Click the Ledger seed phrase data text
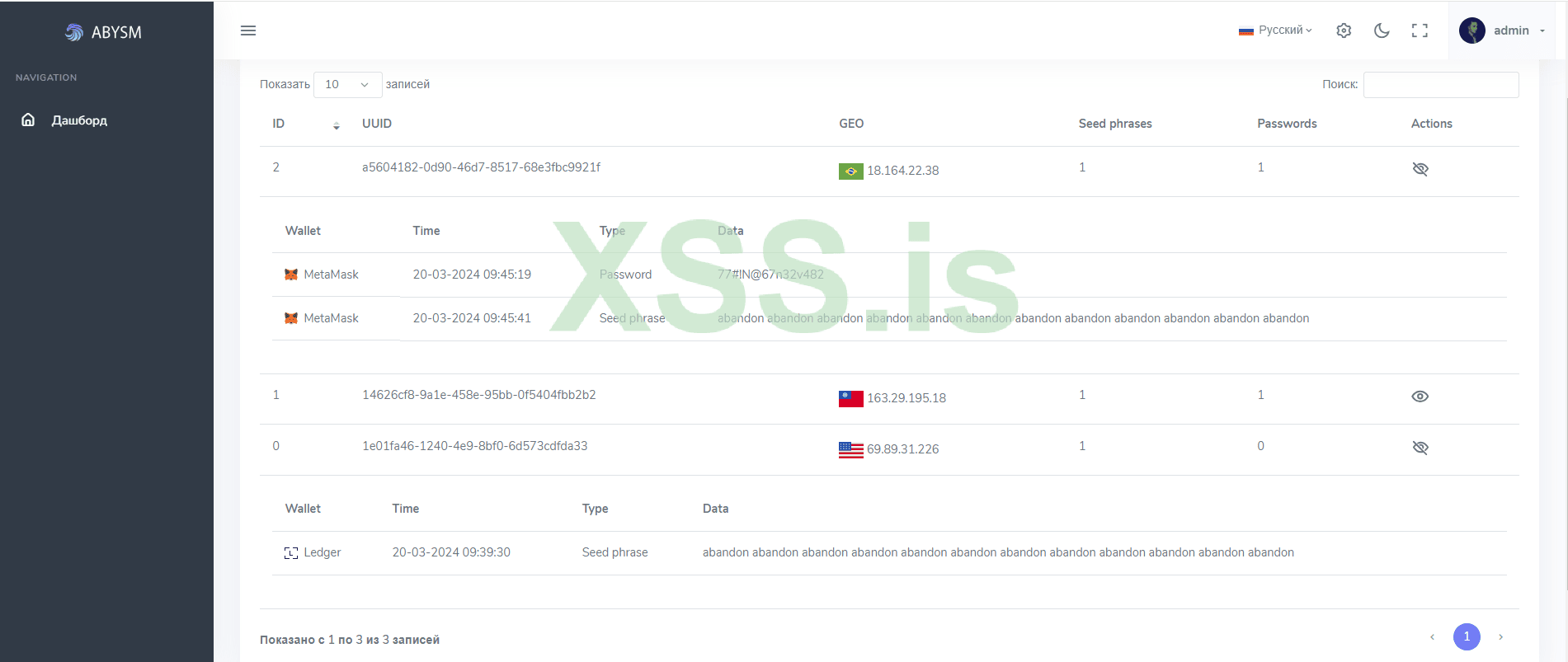 pos(998,552)
